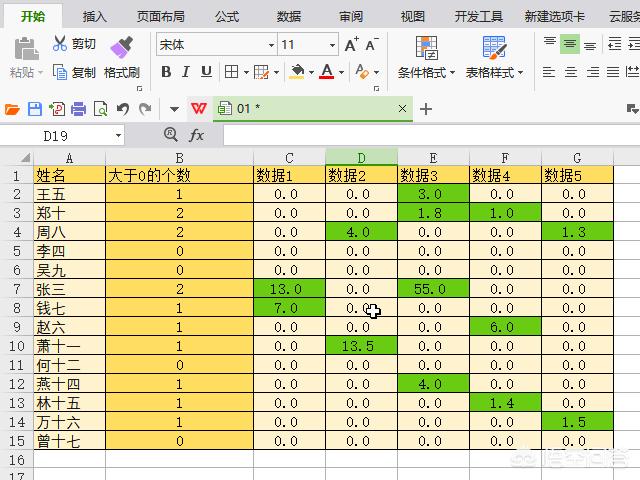Click the justify alignment icon
The height and width of the screenshot is (480, 640).
click(x=613, y=72)
